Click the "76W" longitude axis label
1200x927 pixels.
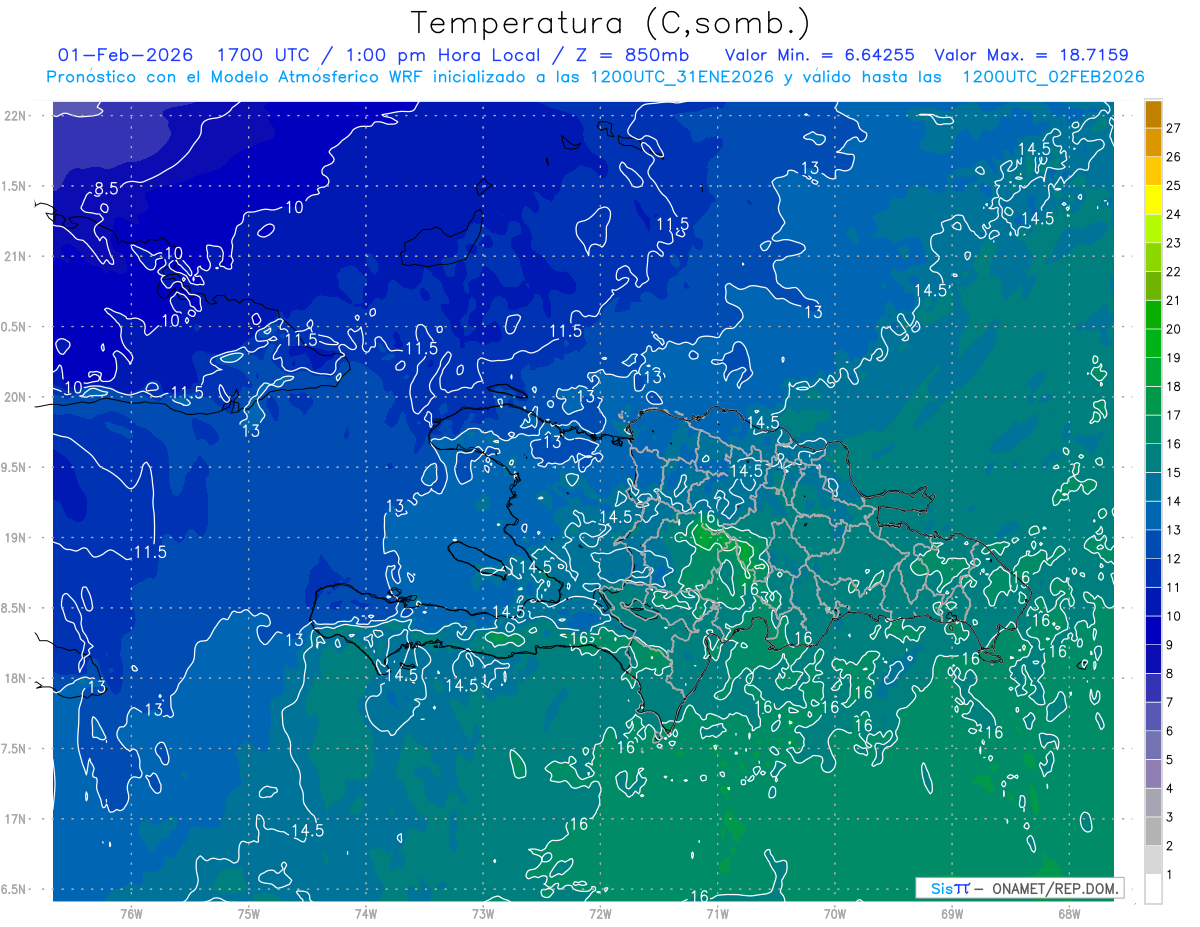point(131,913)
